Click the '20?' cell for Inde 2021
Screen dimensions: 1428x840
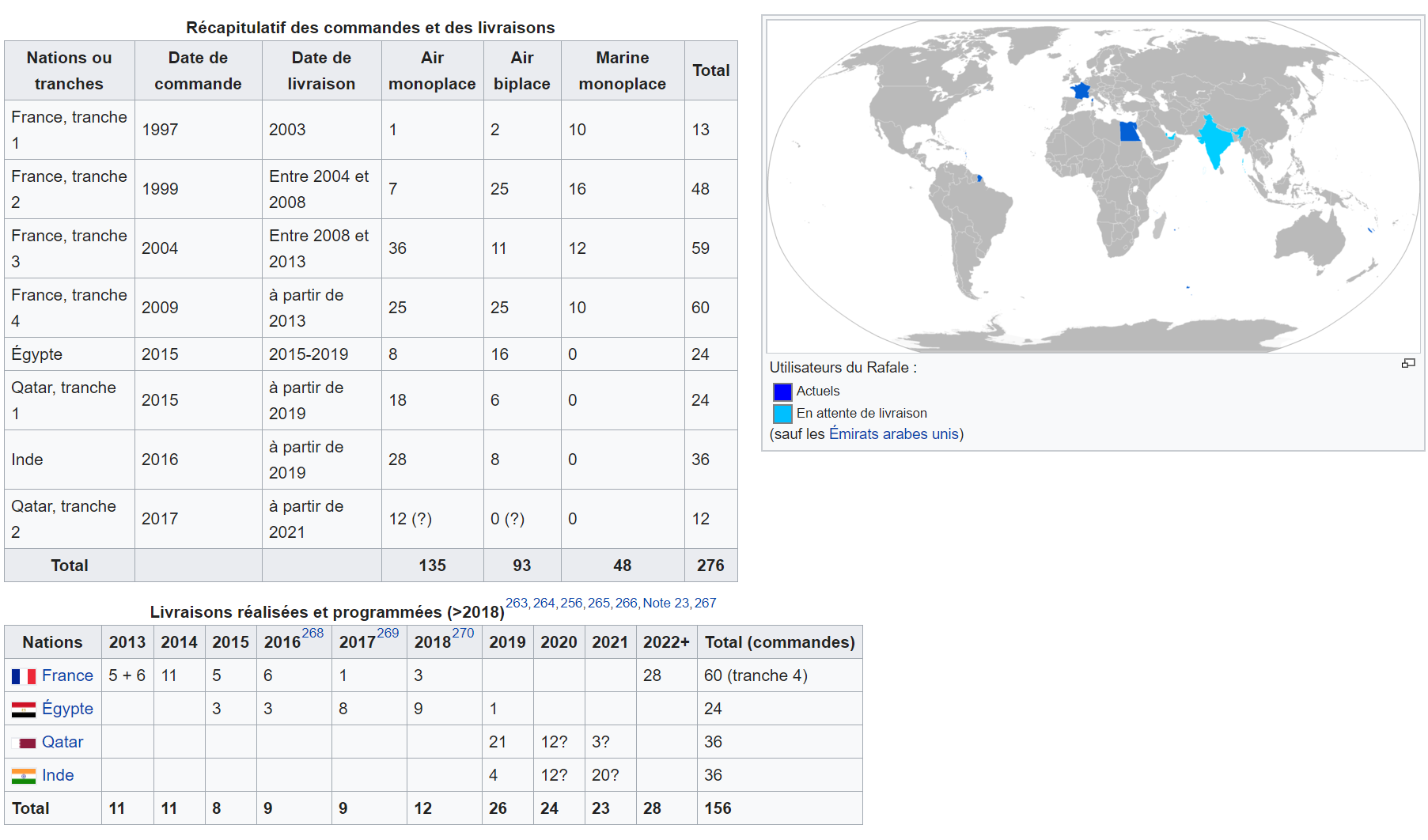pyautogui.click(x=610, y=775)
